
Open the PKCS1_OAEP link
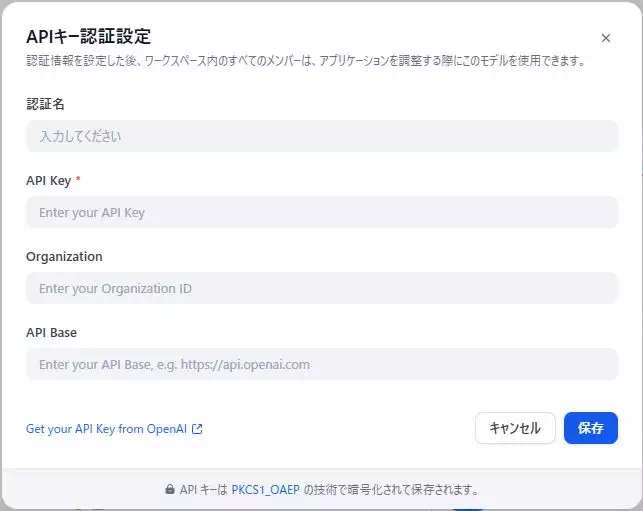tap(265, 490)
